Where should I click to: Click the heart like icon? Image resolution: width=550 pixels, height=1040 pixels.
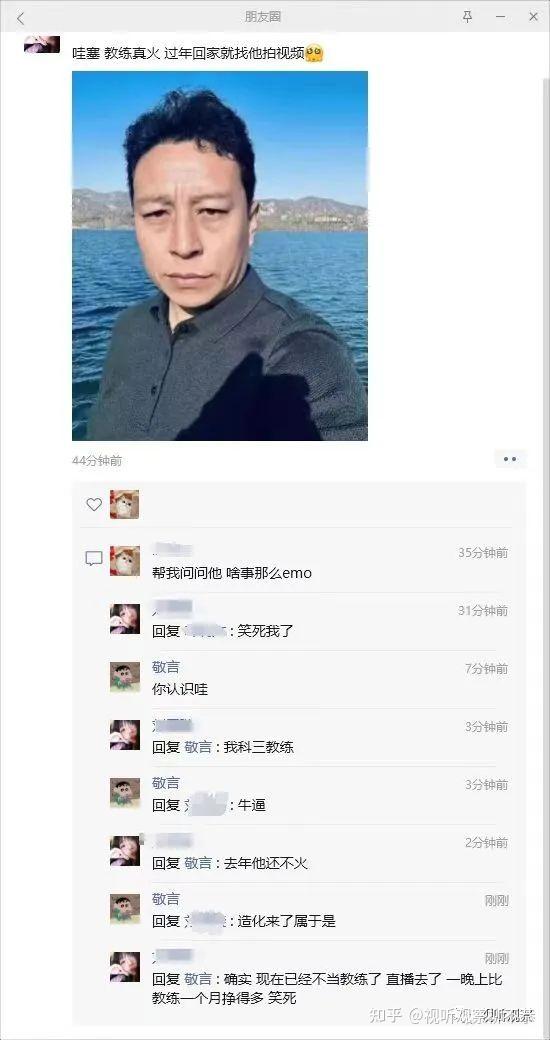pos(94,505)
